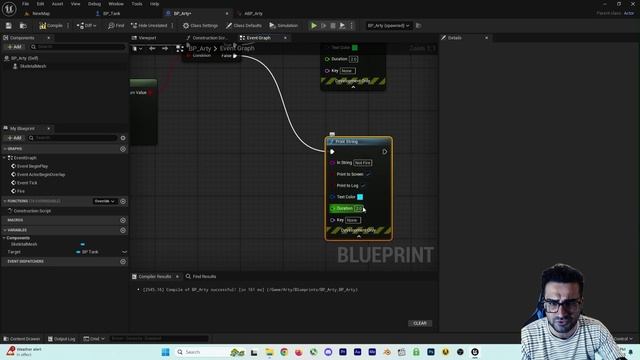Stop the play session
The image size is (640, 360).
point(333,25)
